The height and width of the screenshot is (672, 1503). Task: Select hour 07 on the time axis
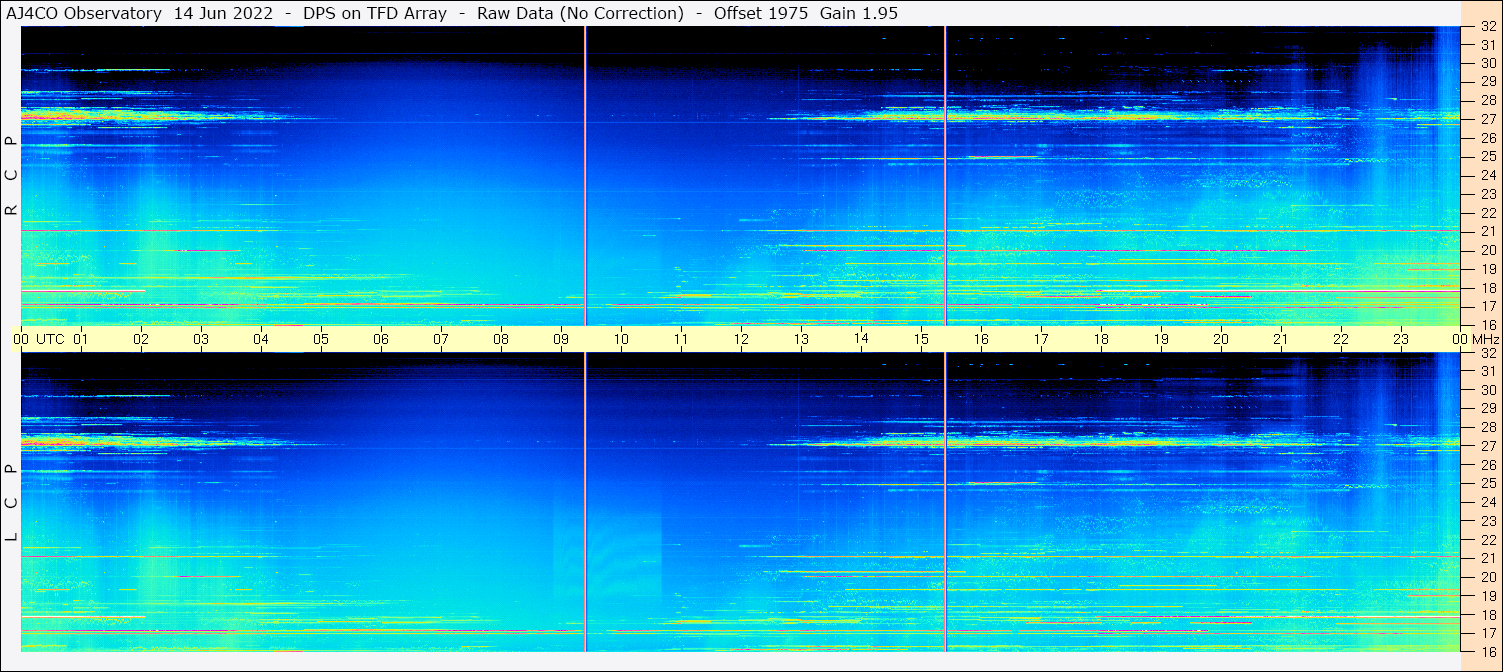(x=441, y=339)
